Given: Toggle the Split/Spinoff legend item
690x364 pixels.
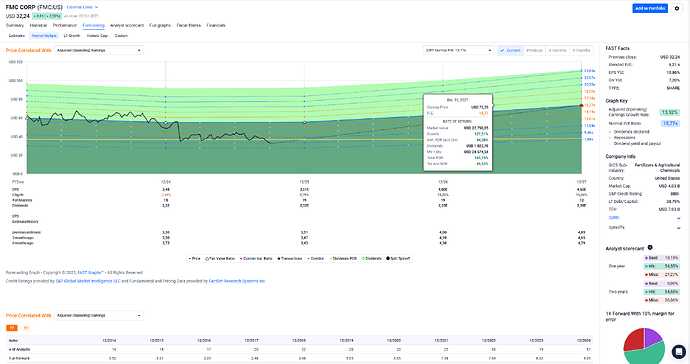Looking at the screenshot, I should coord(398,258).
